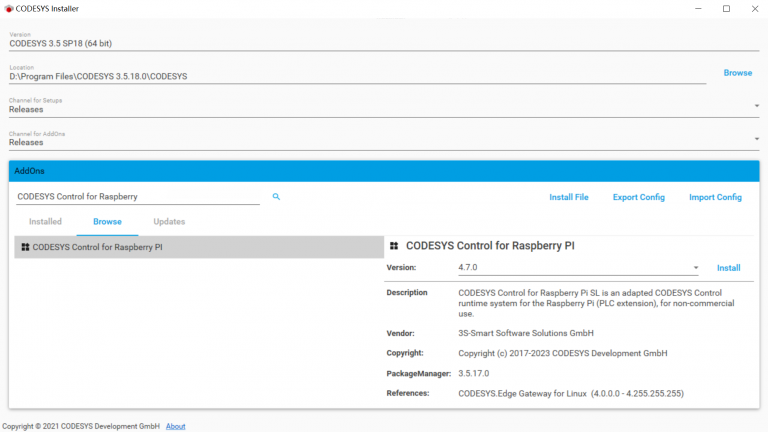This screenshot has width=768, height=432.
Task: Click the package icon in the details header
Action: click(394, 245)
